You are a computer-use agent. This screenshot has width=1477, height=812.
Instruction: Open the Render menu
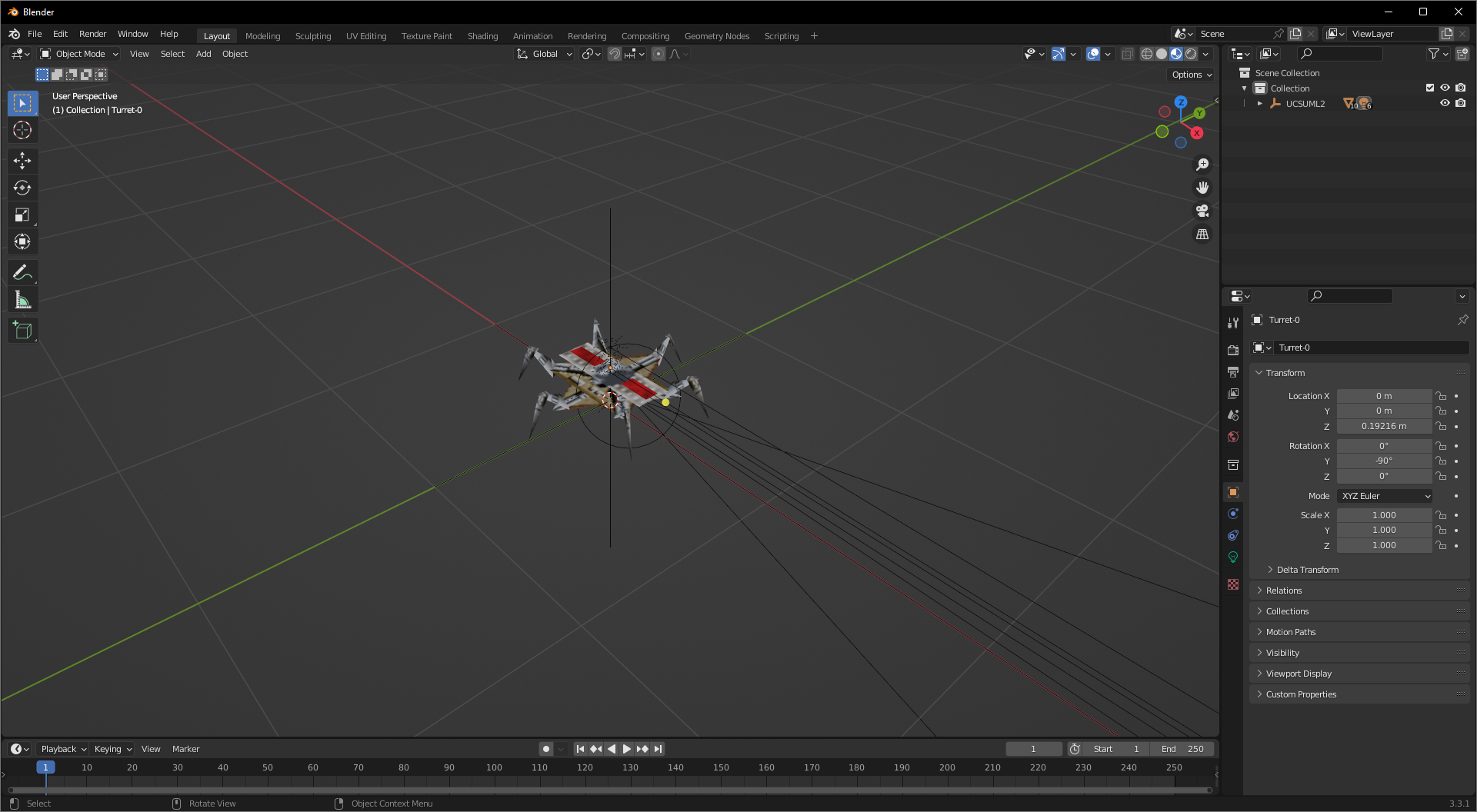[x=92, y=34]
